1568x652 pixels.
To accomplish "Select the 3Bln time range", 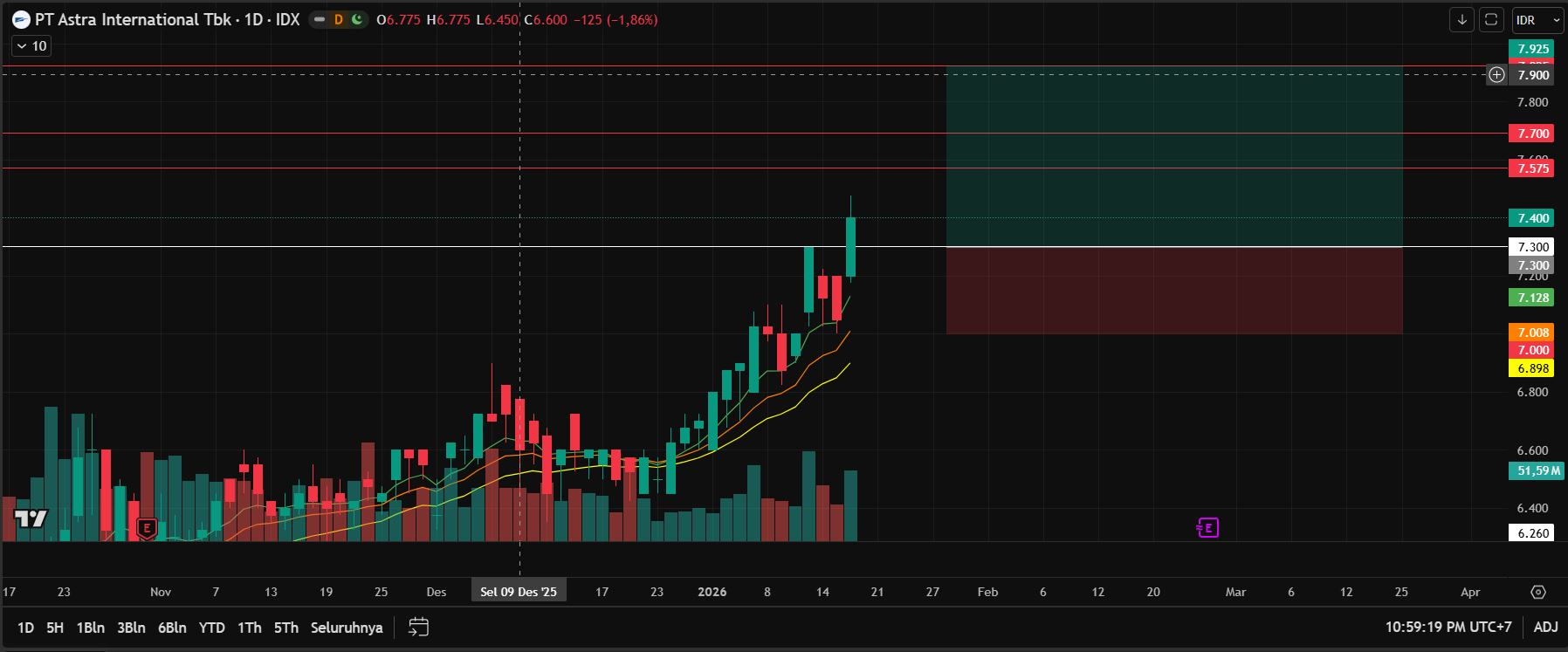I will tap(131, 628).
